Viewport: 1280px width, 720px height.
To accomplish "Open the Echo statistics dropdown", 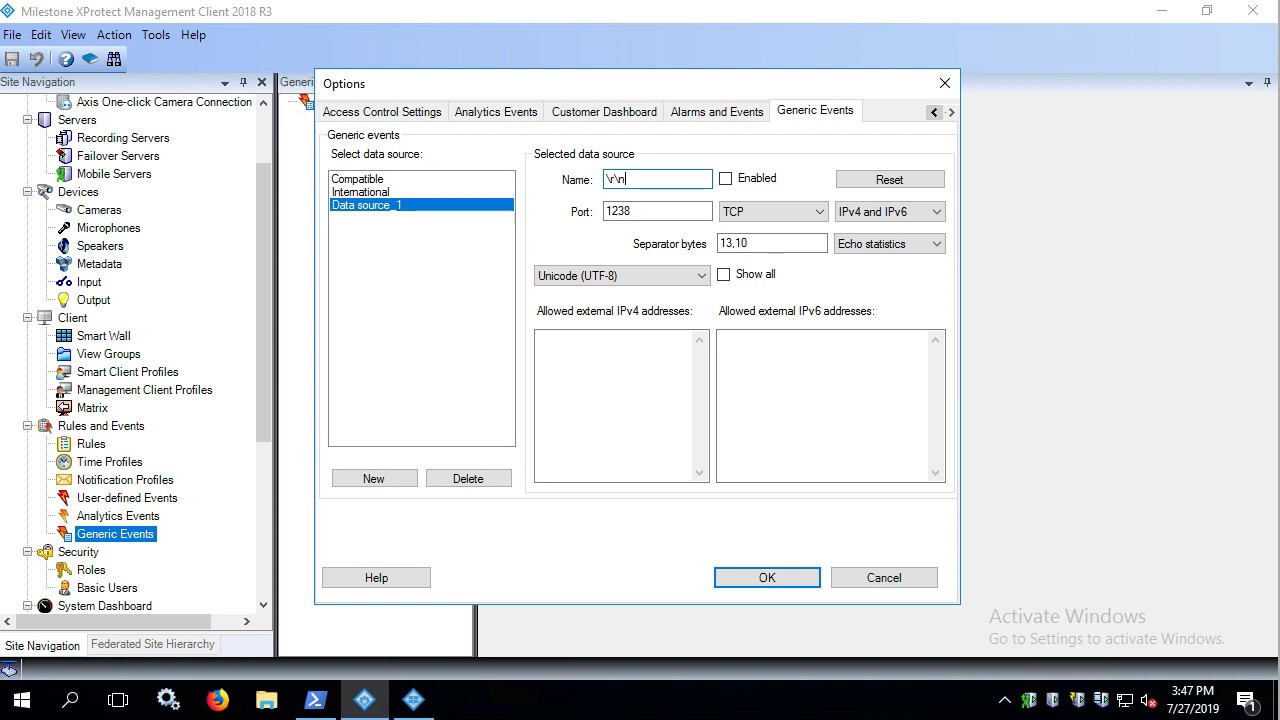I will coord(890,244).
